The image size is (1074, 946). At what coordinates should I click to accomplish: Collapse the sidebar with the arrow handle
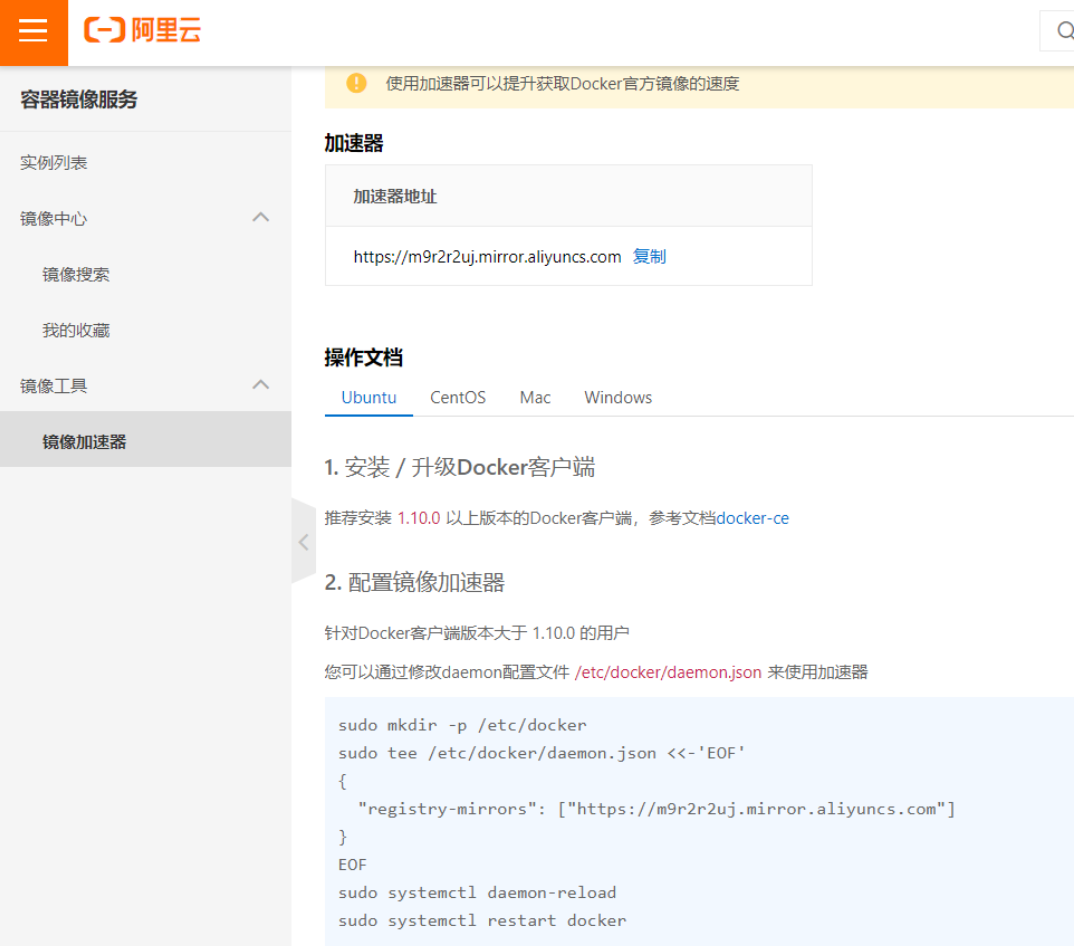(x=303, y=542)
